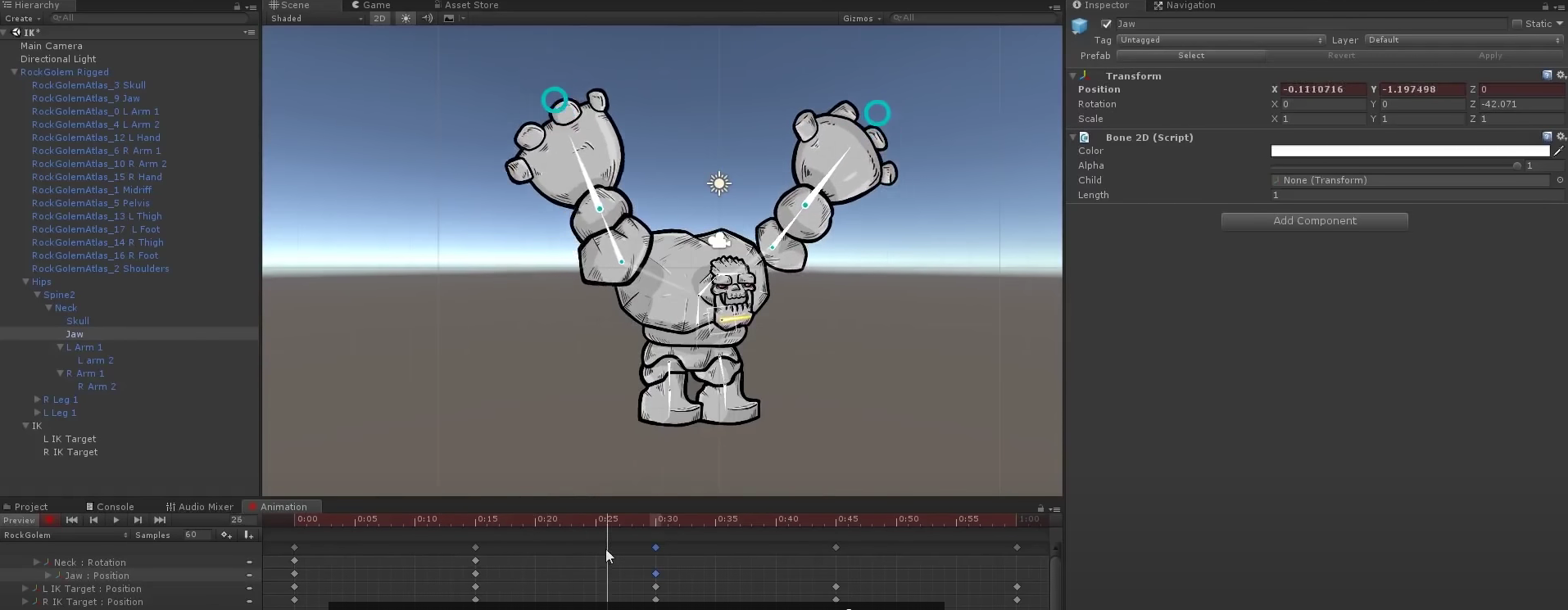Open the RockGolem clip selector dropdown
Viewport: 1568px width, 610px height.
click(x=66, y=535)
